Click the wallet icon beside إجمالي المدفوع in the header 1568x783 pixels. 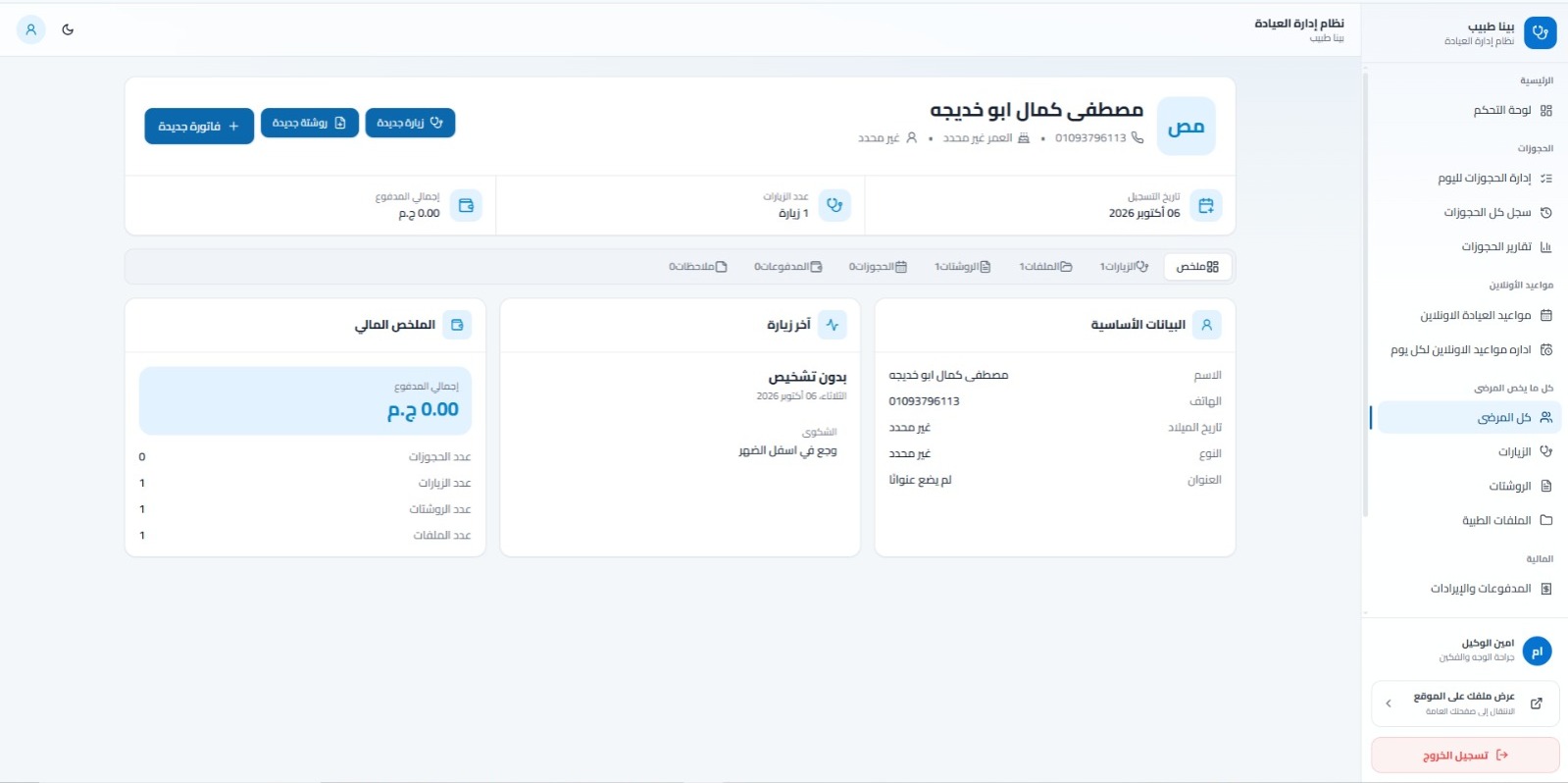(466, 205)
